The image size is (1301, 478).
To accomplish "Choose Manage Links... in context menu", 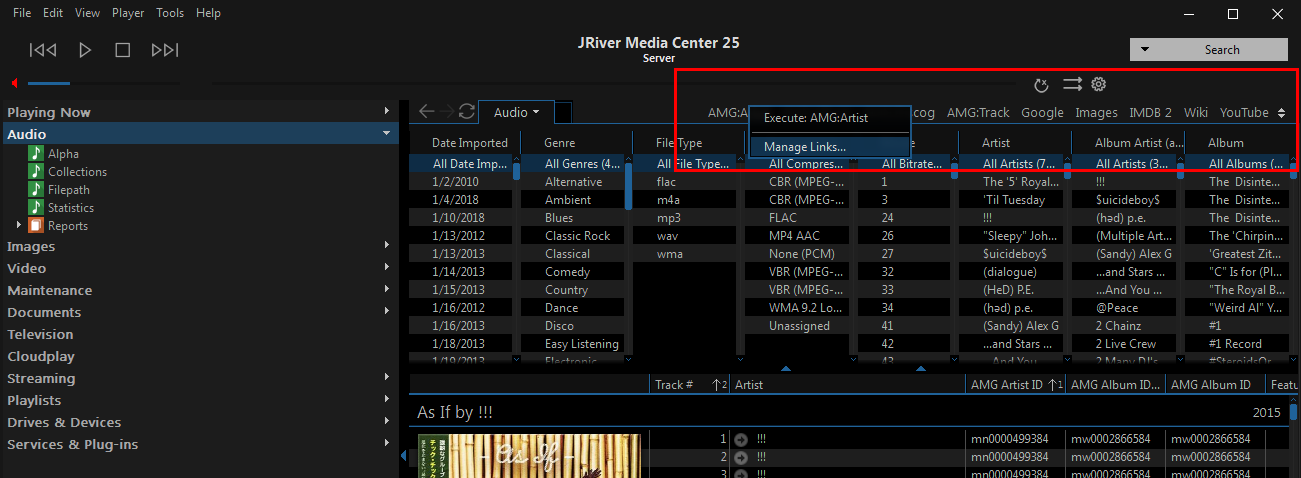I will (830, 147).
